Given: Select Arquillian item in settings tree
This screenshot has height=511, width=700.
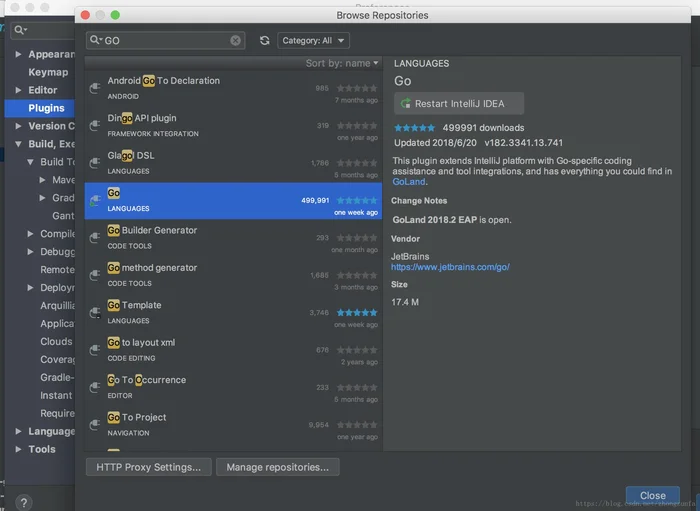Looking at the screenshot, I should (57, 306).
